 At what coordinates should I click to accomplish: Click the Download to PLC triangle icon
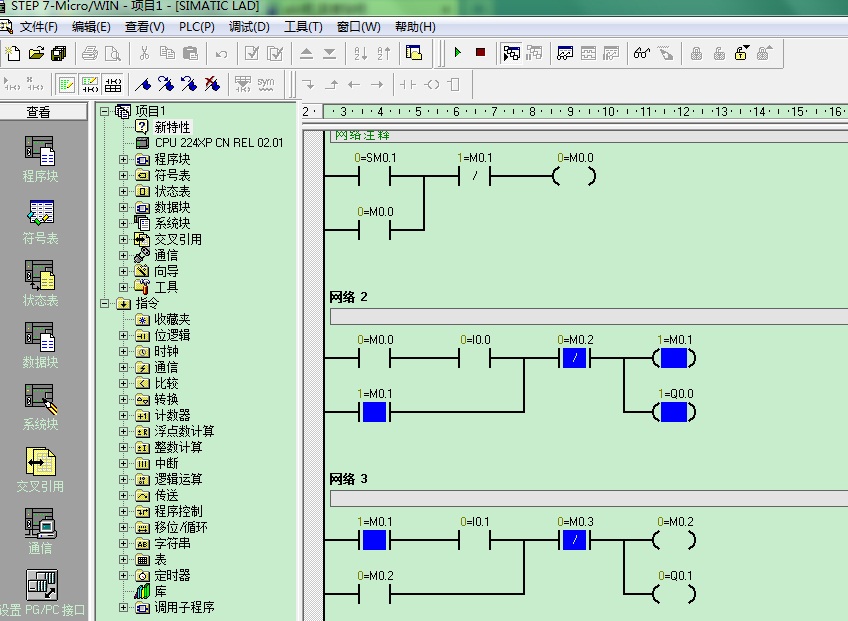tap(329, 54)
